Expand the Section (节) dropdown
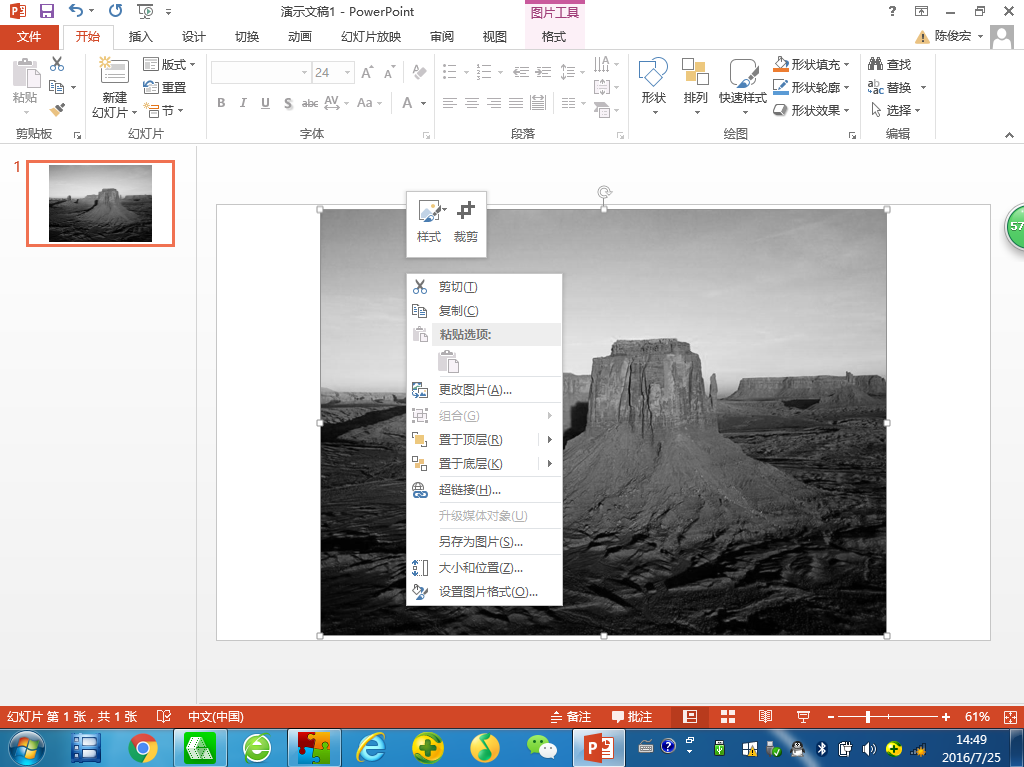 coord(164,110)
